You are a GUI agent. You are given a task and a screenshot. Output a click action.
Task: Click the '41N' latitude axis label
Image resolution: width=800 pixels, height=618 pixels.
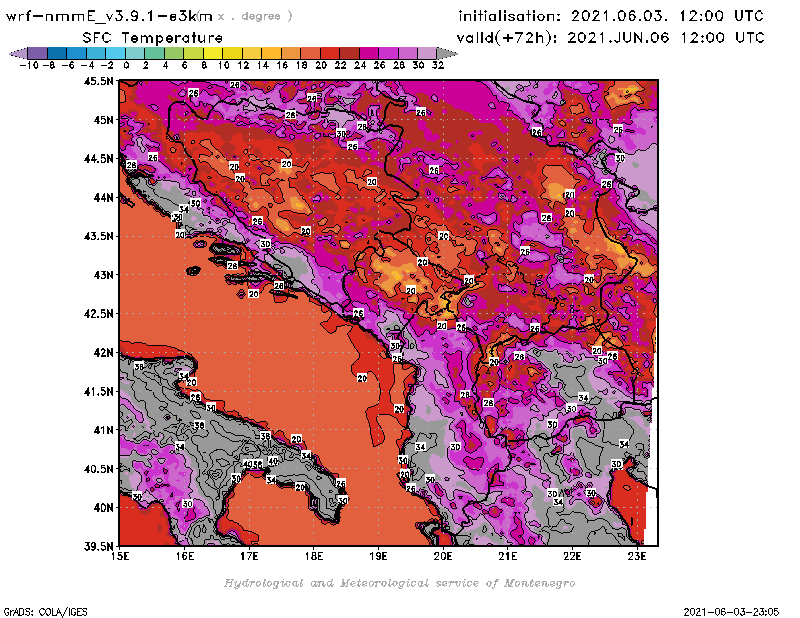tap(103, 430)
